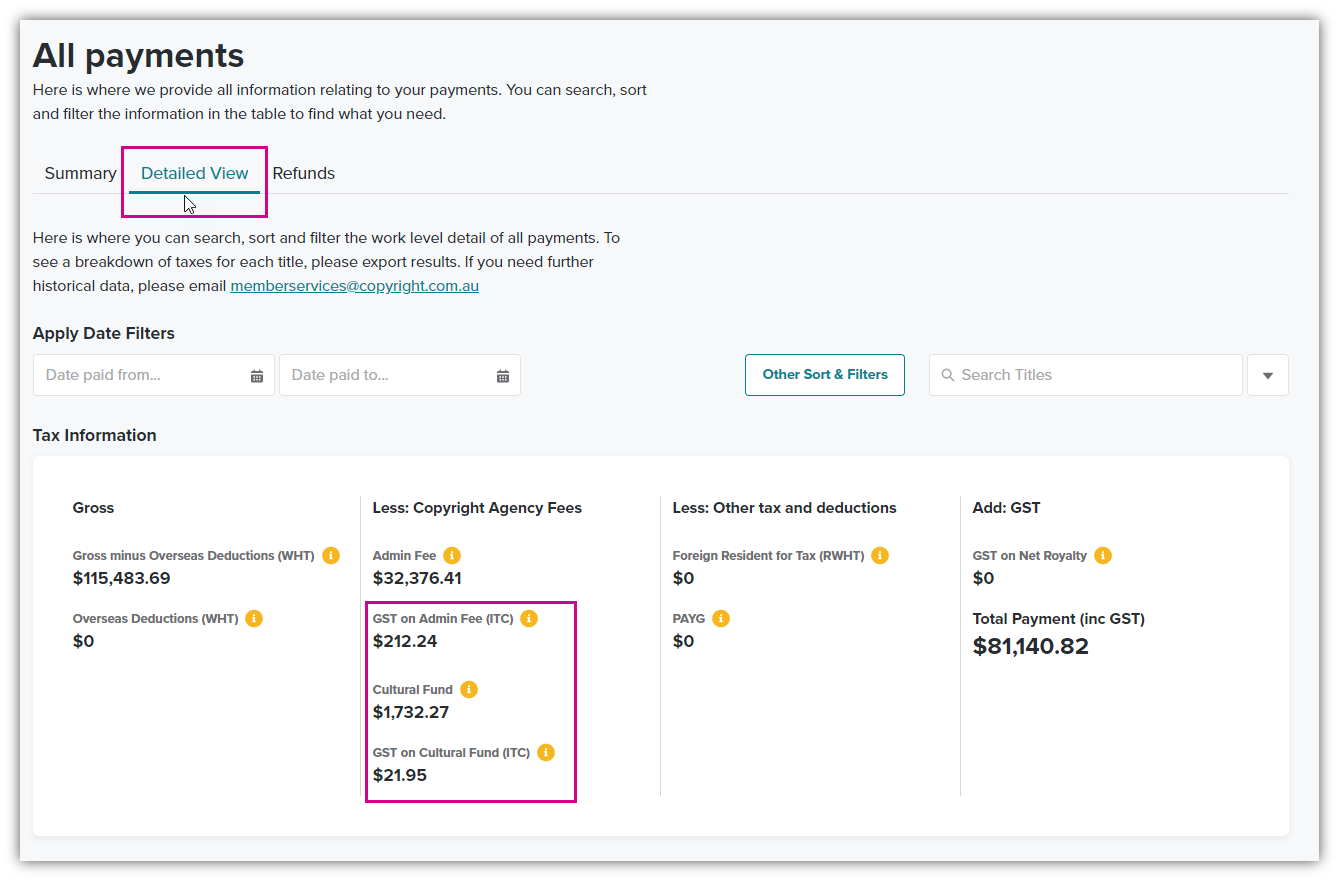The width and height of the screenshot is (1339, 881).
Task: Click Less: Copyright Agency Fees heading
Action: (x=477, y=507)
